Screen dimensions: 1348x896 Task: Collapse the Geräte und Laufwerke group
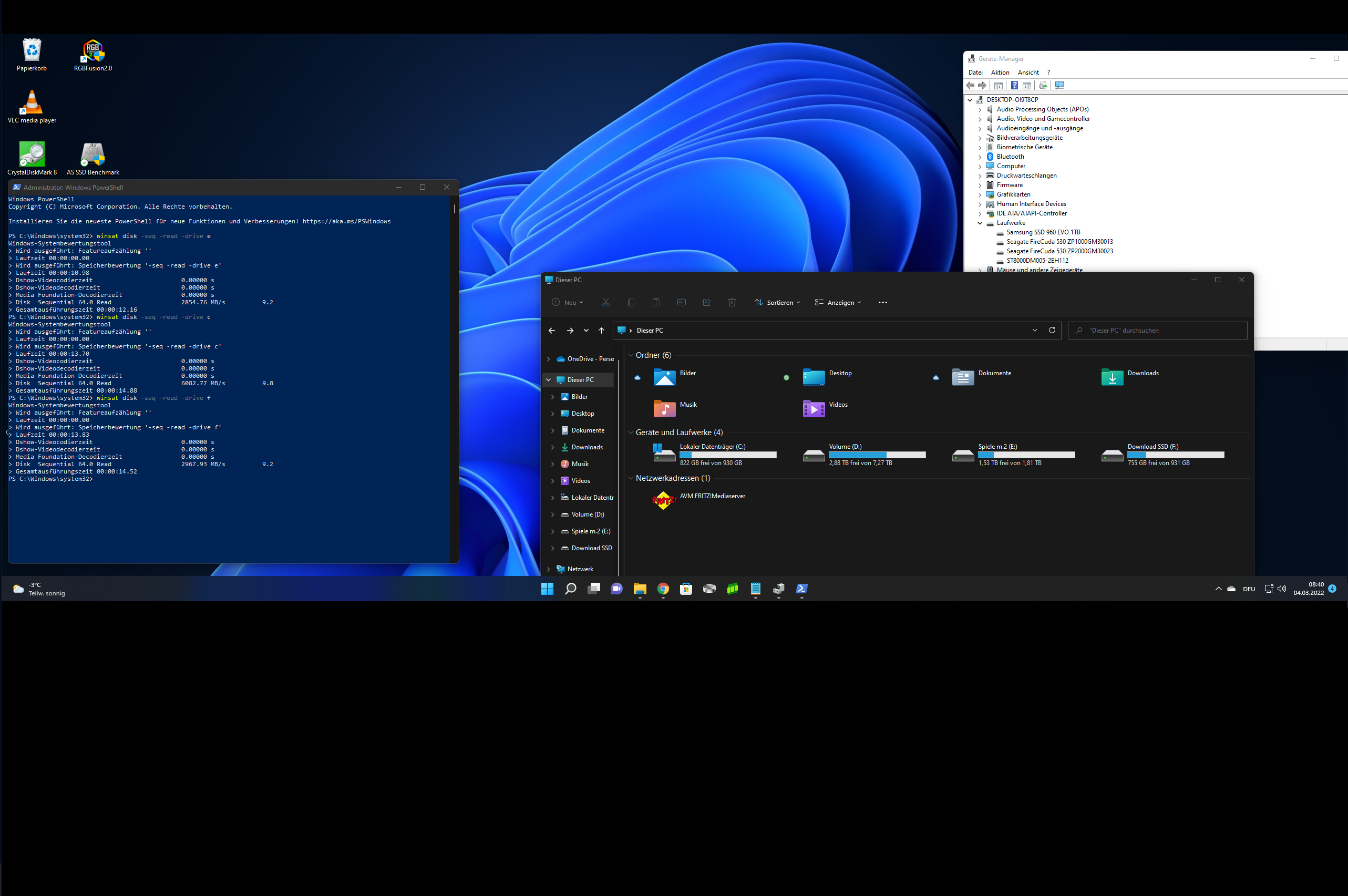pos(631,432)
